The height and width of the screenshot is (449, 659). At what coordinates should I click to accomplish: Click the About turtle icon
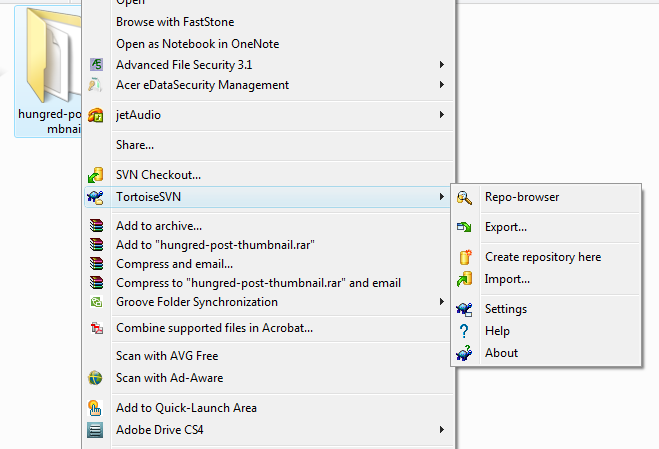click(x=464, y=353)
